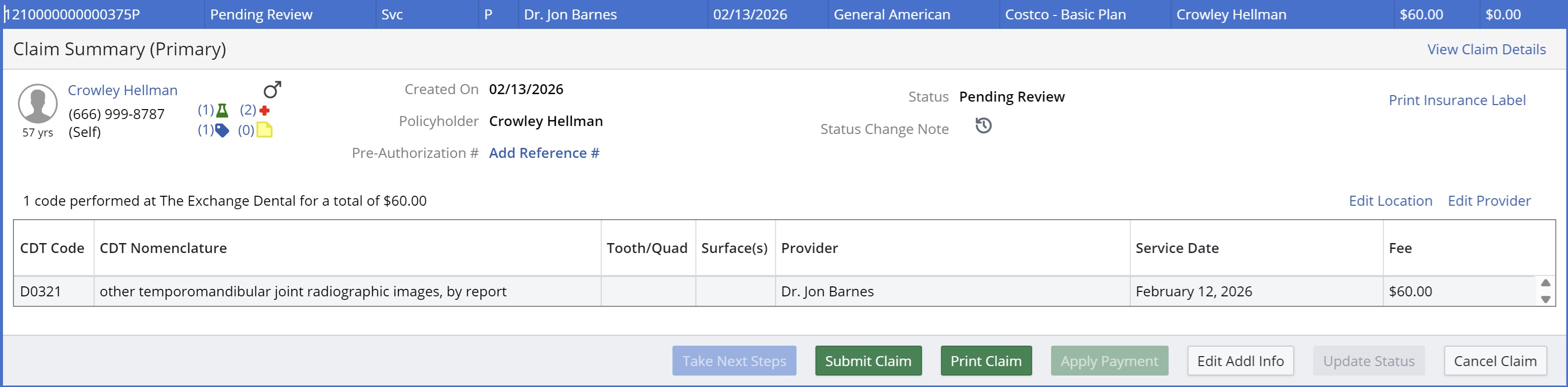Click the blue tag icon

click(222, 130)
